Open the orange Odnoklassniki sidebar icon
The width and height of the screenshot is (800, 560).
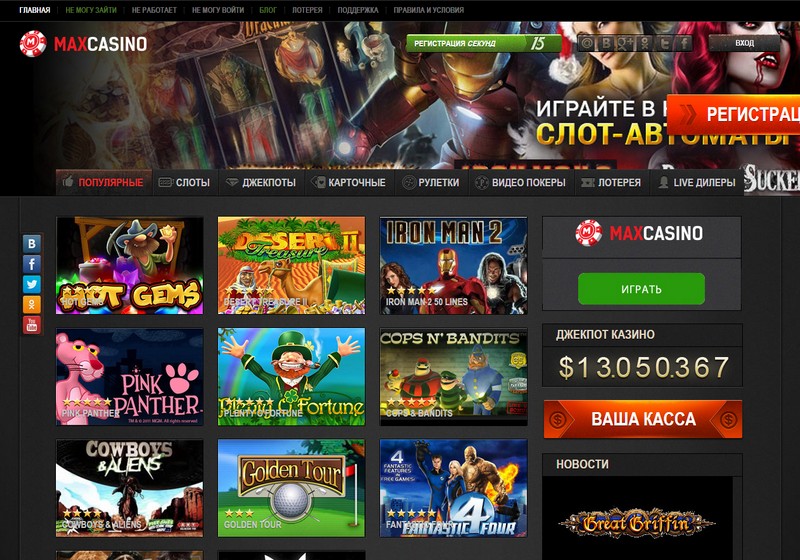coord(32,305)
